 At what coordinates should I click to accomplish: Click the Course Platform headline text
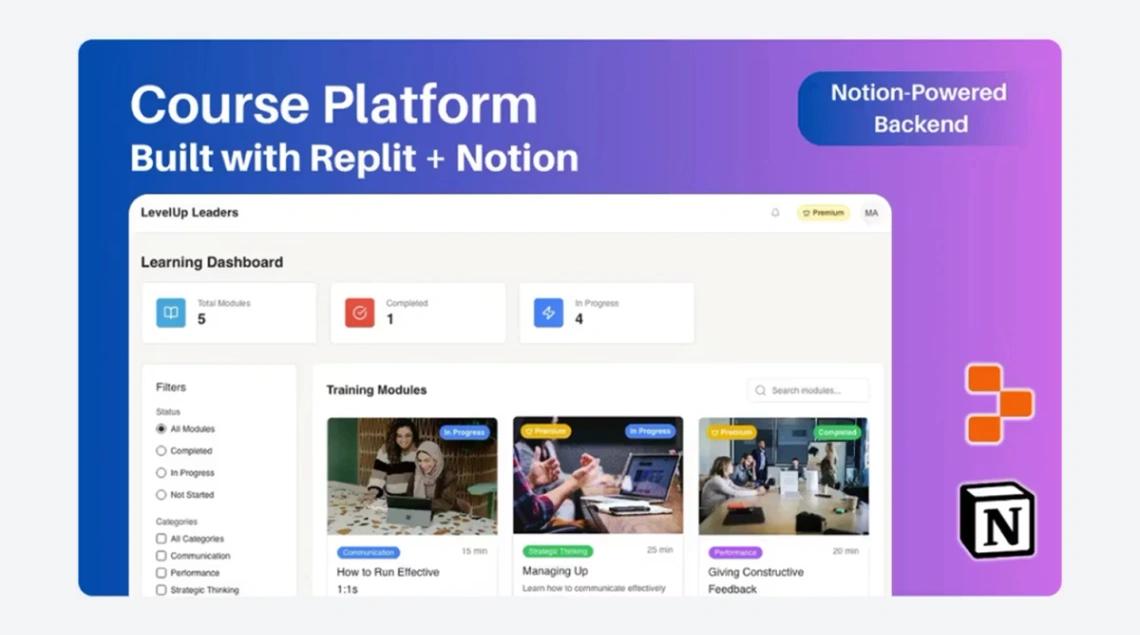[x=334, y=105]
